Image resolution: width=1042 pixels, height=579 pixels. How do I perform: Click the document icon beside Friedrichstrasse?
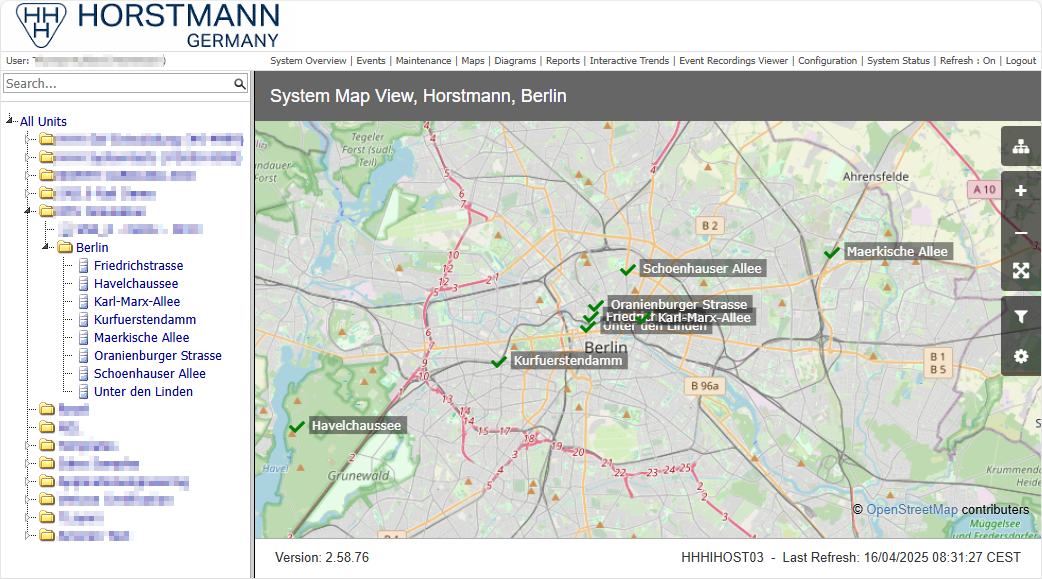(x=84, y=266)
